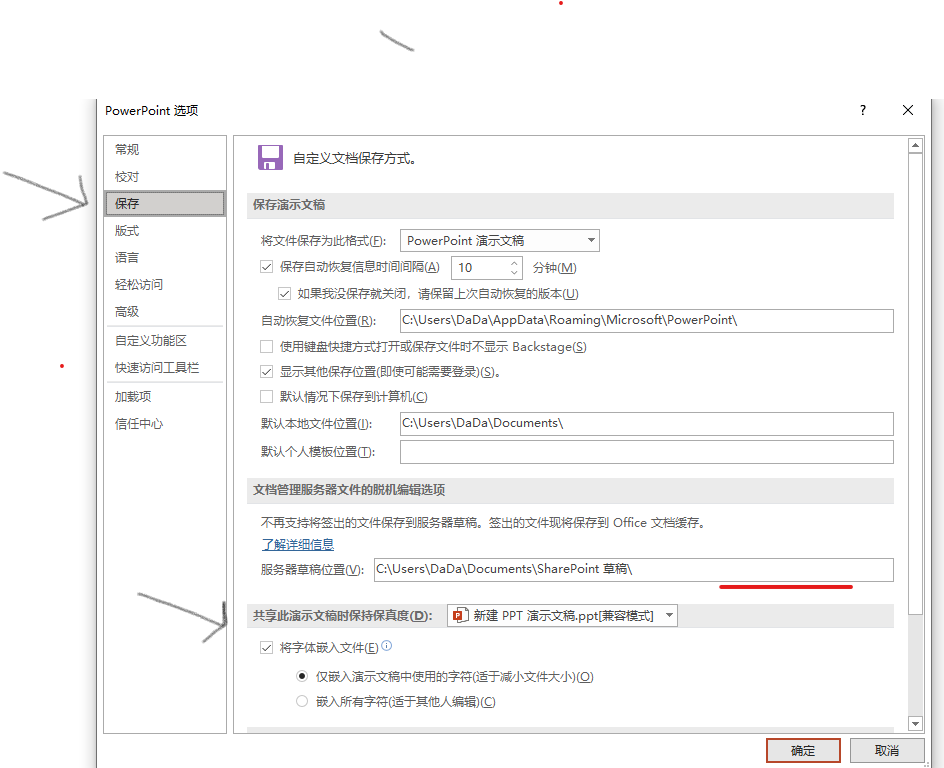This screenshot has width=944, height=768.
Task: Select 仅嵌入演示文稿中使用的字符 radio button
Action: [302, 676]
